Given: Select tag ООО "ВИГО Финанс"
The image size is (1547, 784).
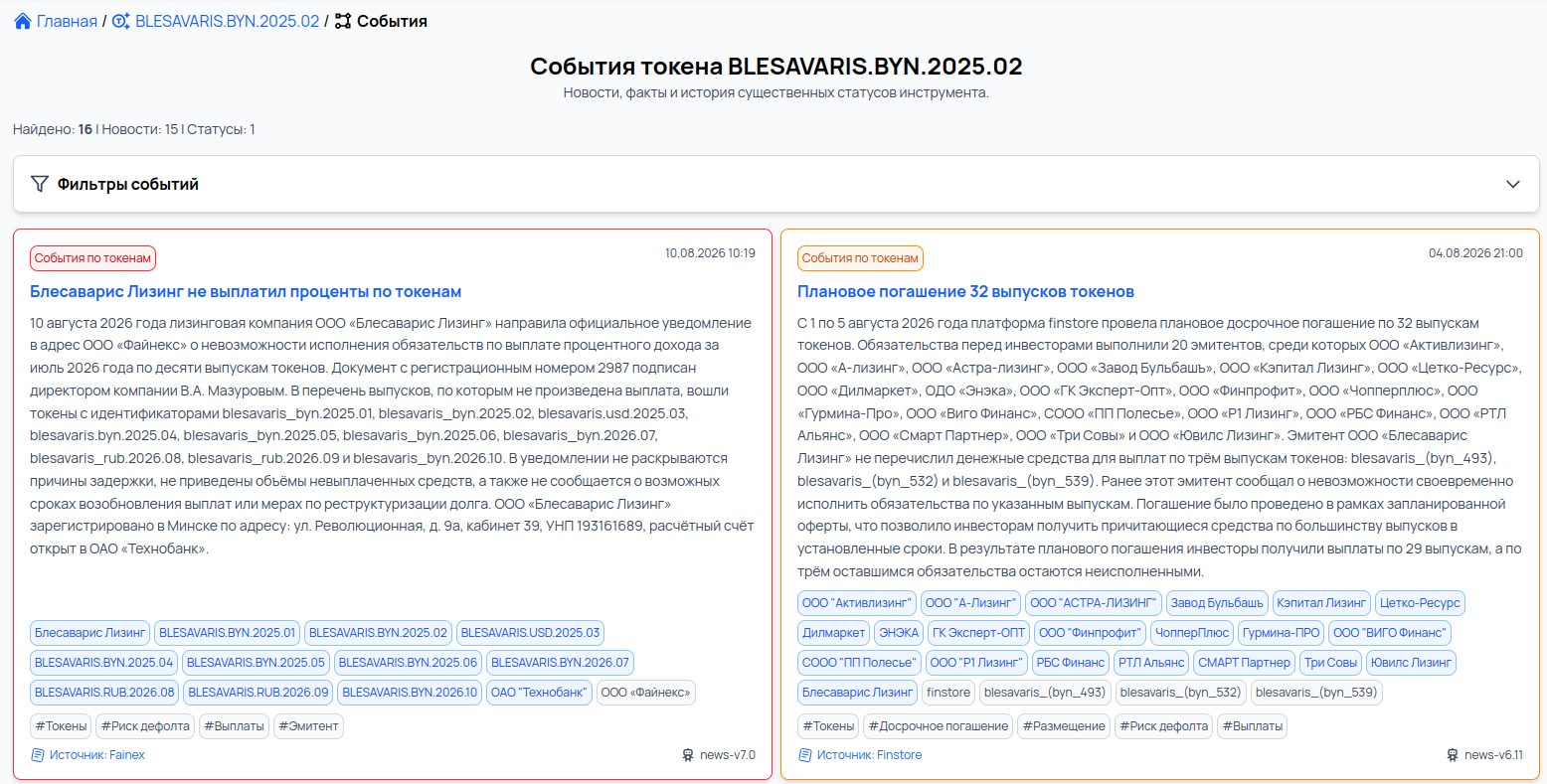Looking at the screenshot, I should pos(1390,633).
